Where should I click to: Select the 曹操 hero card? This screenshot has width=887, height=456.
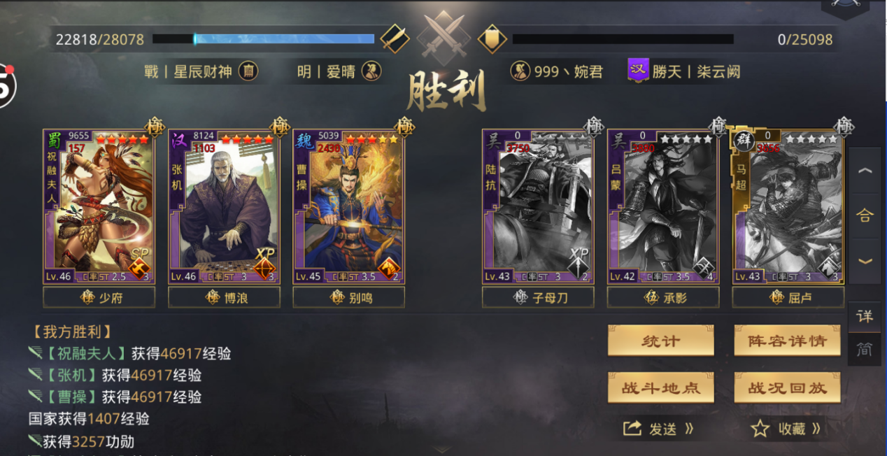348,207
